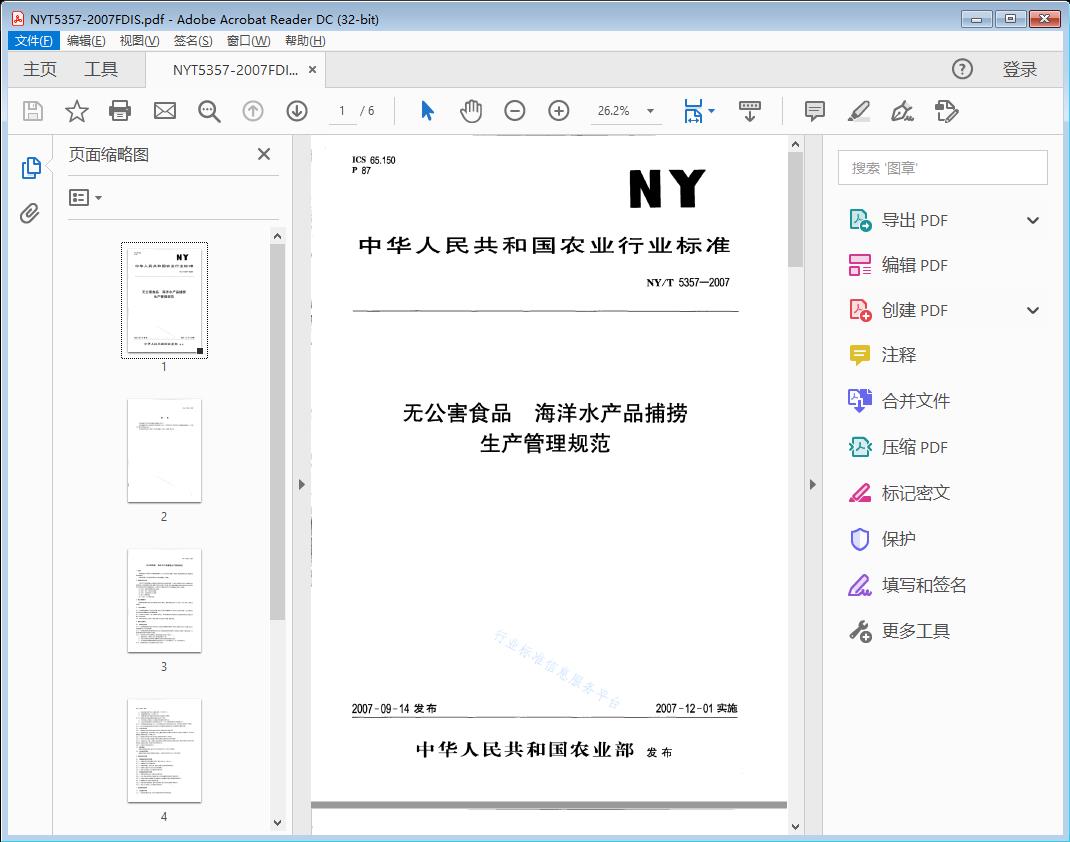1070x842 pixels.
Task: Toggle the page thumbnails panel icon
Action: [x=30, y=168]
